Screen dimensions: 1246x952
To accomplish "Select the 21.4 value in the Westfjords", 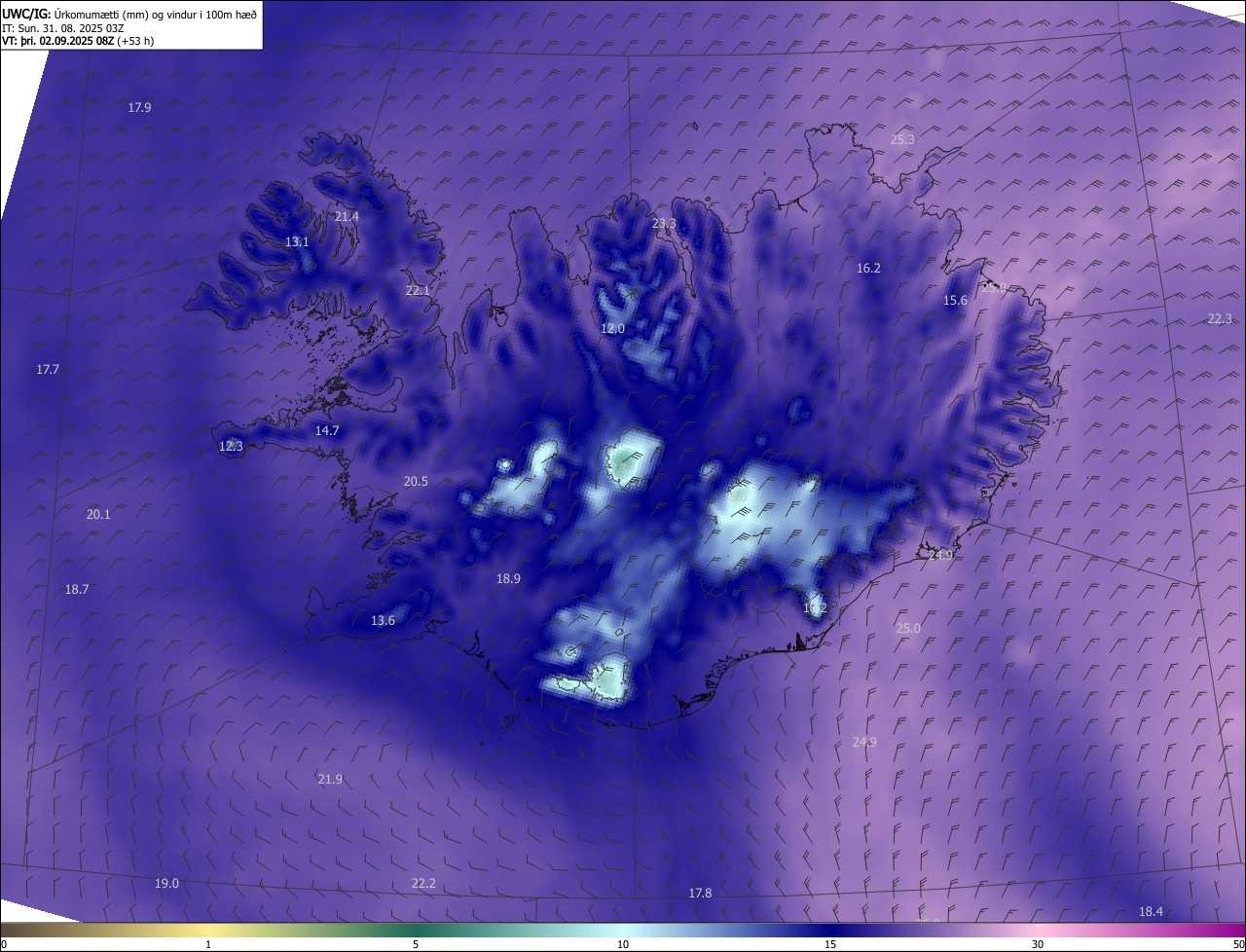I will 347,216.
